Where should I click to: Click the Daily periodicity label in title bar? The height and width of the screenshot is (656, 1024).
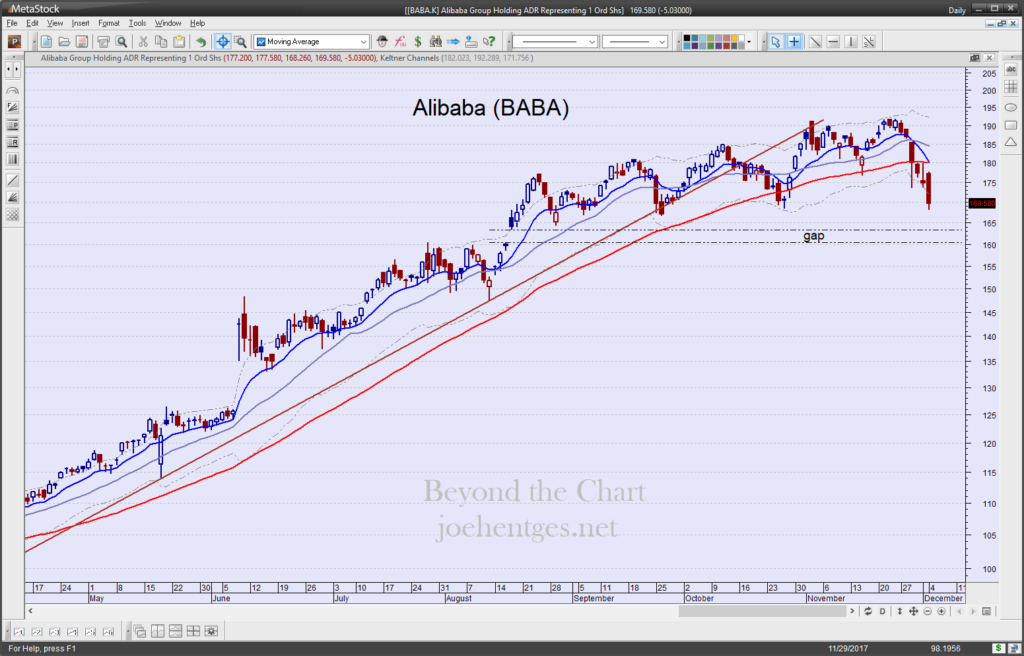click(957, 10)
